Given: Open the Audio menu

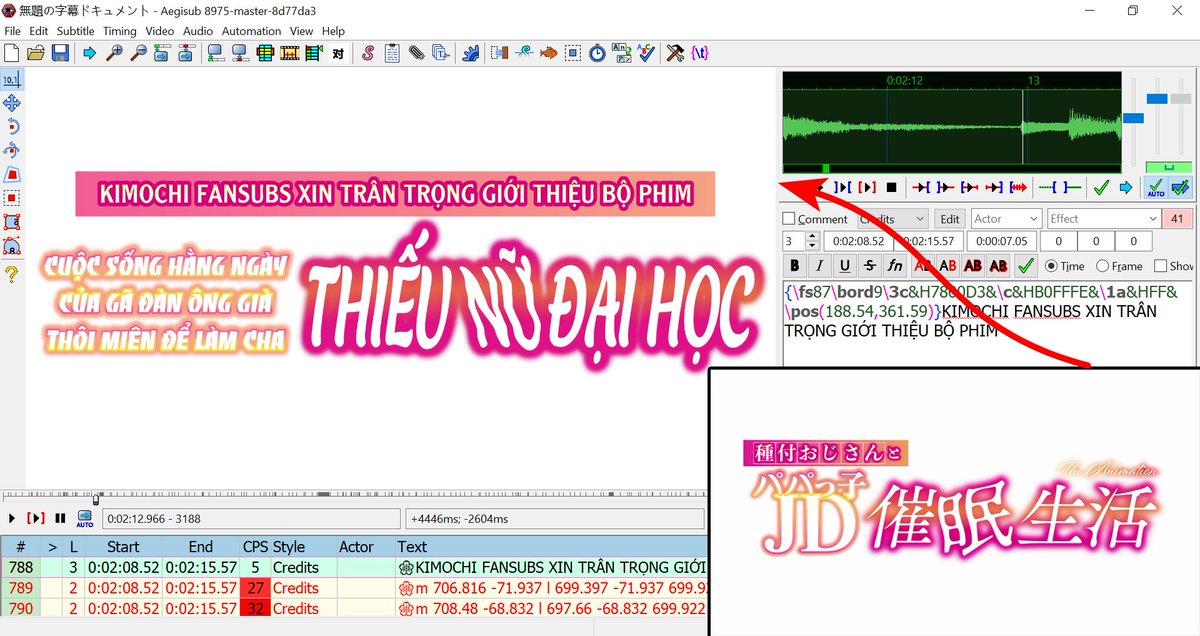Looking at the screenshot, I should tap(198, 31).
